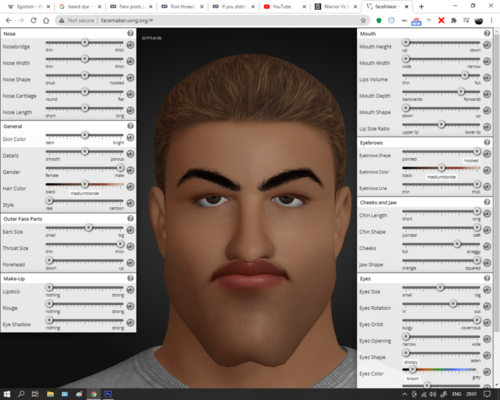
Task: Reset Lips Volume using its round icon
Action: pyautogui.click(x=487, y=78)
